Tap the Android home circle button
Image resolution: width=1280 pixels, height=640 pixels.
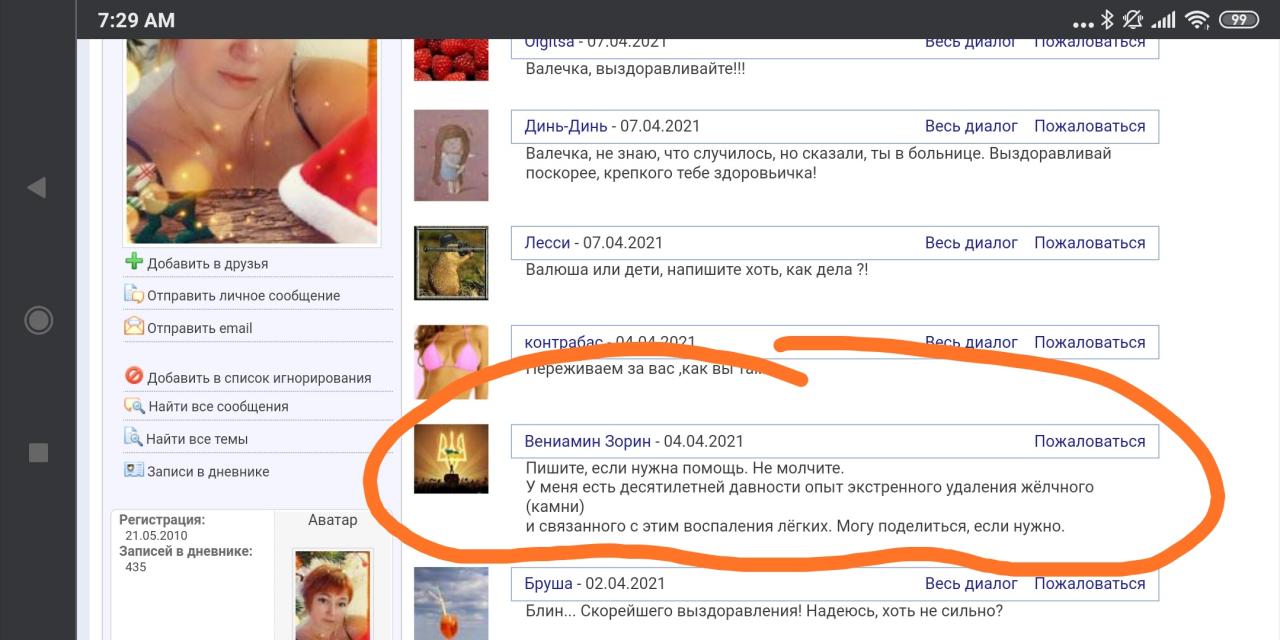(38, 320)
